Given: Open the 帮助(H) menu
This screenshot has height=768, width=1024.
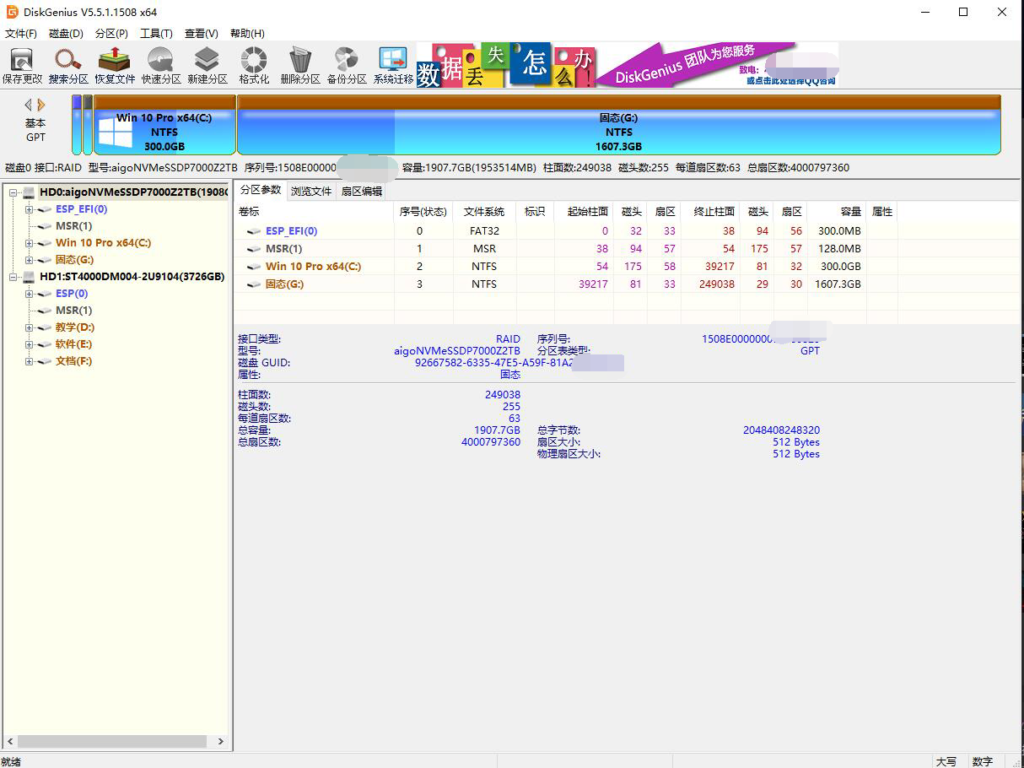Looking at the screenshot, I should point(247,33).
